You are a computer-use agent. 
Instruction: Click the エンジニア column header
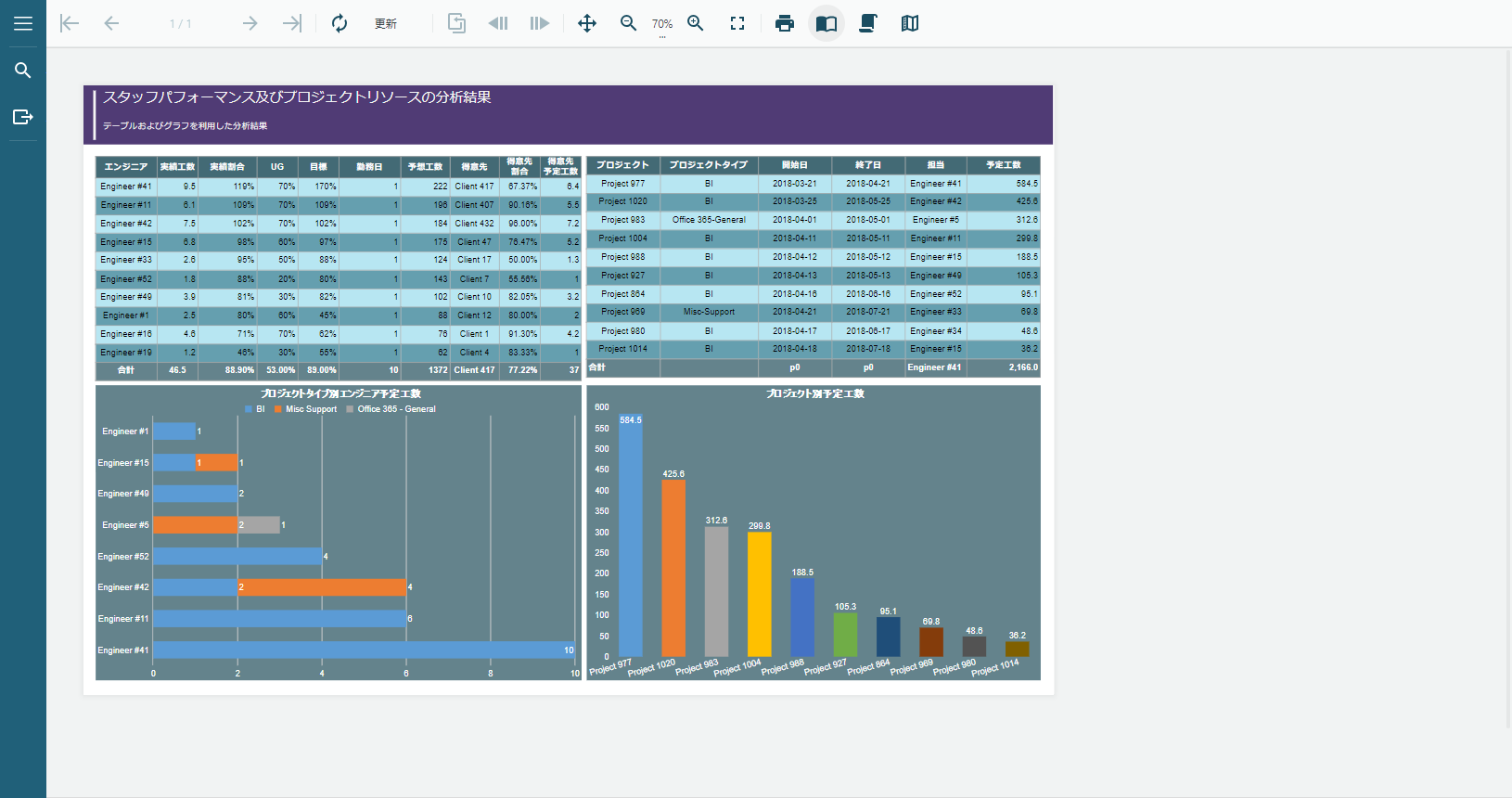[126, 167]
